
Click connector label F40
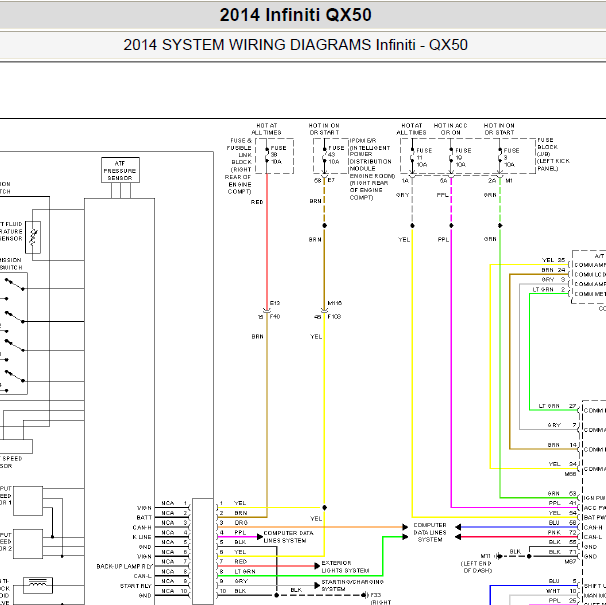click(x=275, y=317)
